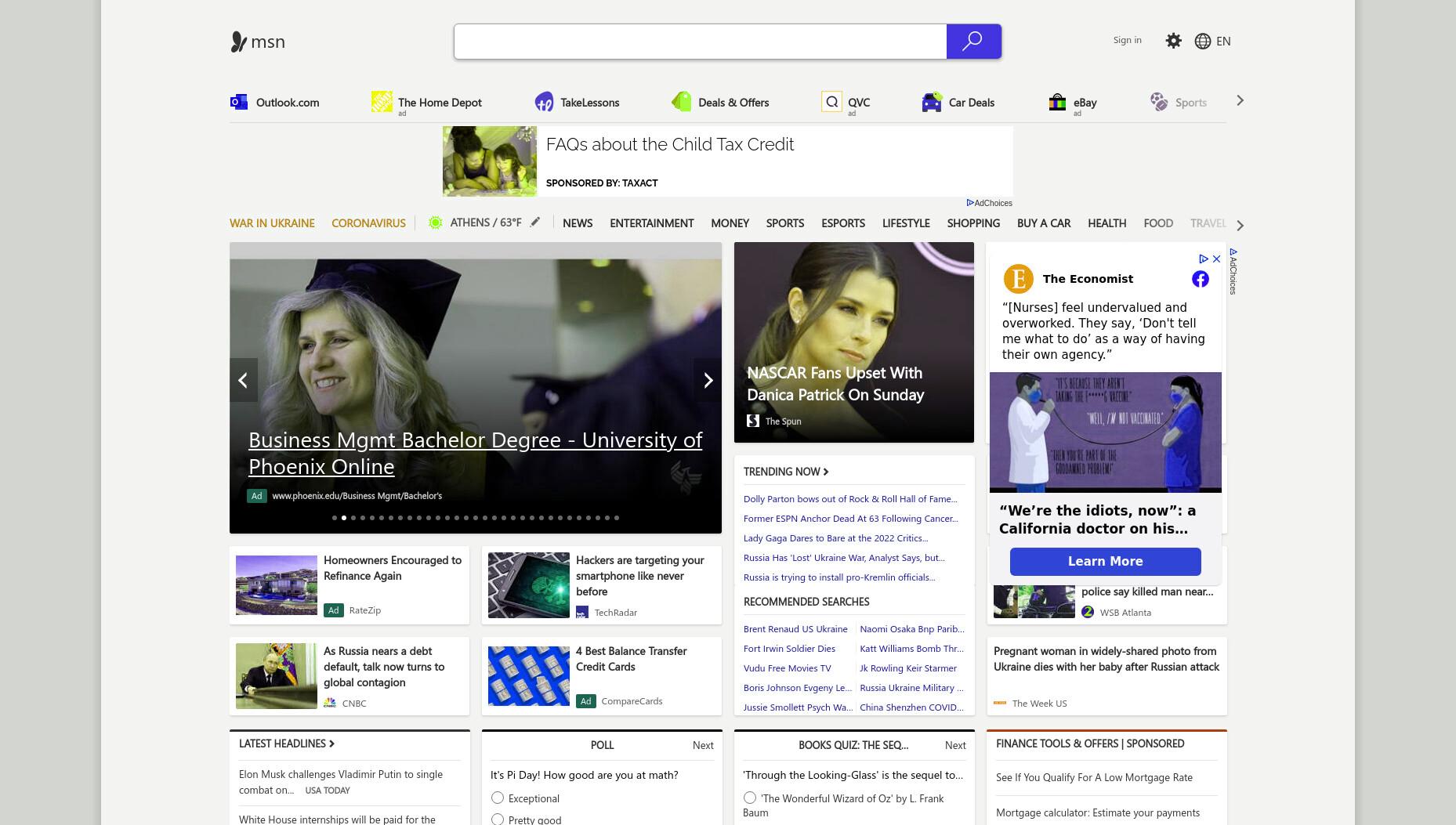
Task: Click See If You Qualify mortgage link
Action: [1094, 777]
